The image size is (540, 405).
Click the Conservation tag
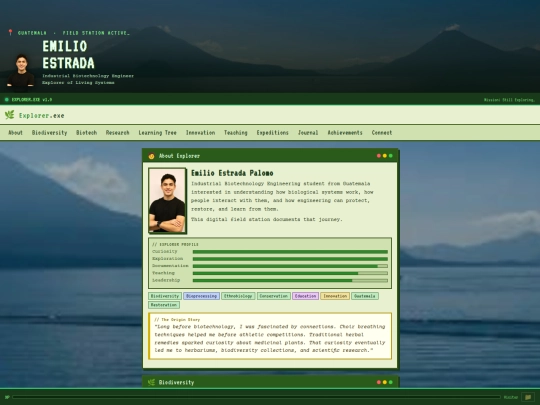pos(273,296)
